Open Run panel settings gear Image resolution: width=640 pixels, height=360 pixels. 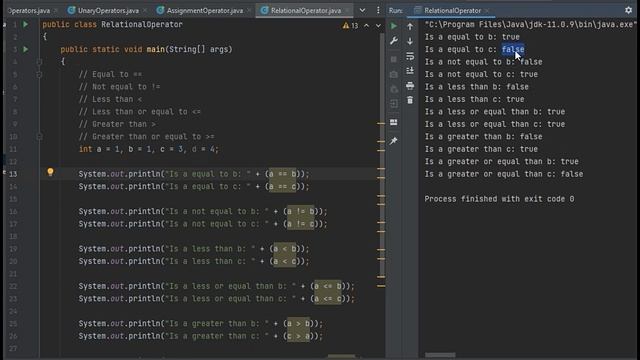point(629,10)
